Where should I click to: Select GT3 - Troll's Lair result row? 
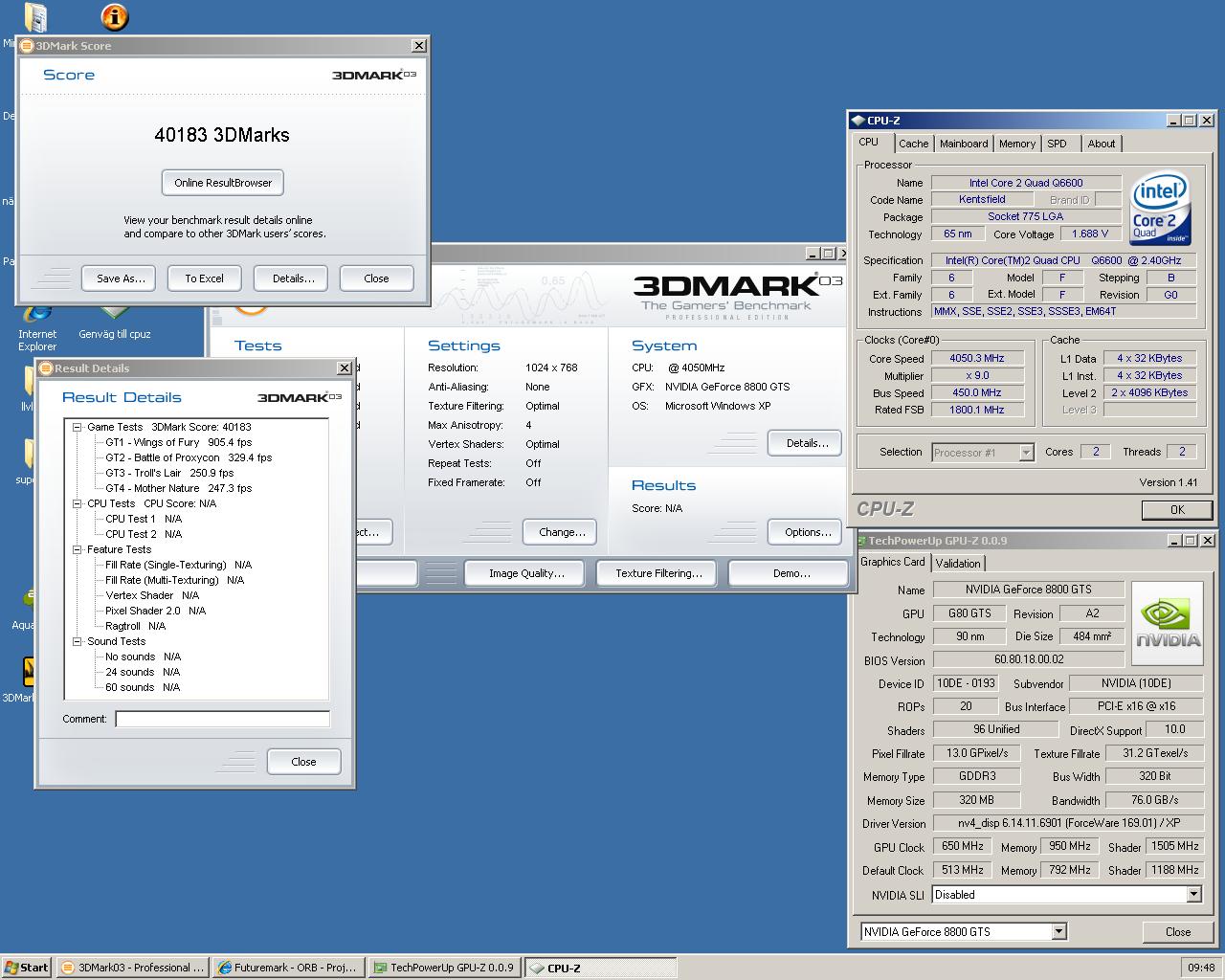pos(169,474)
